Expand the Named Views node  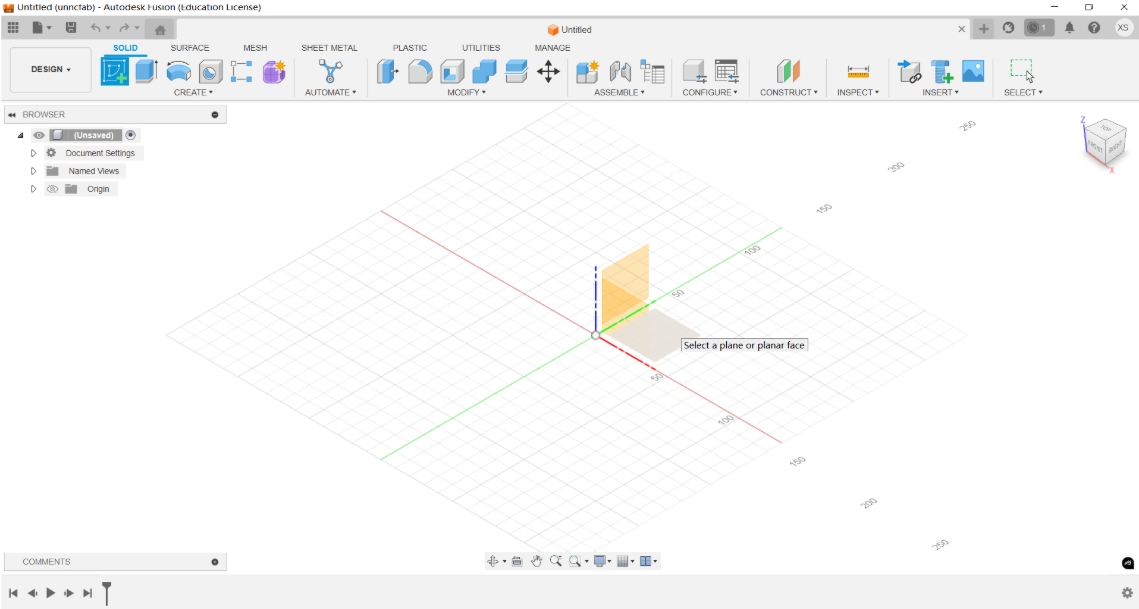point(33,171)
